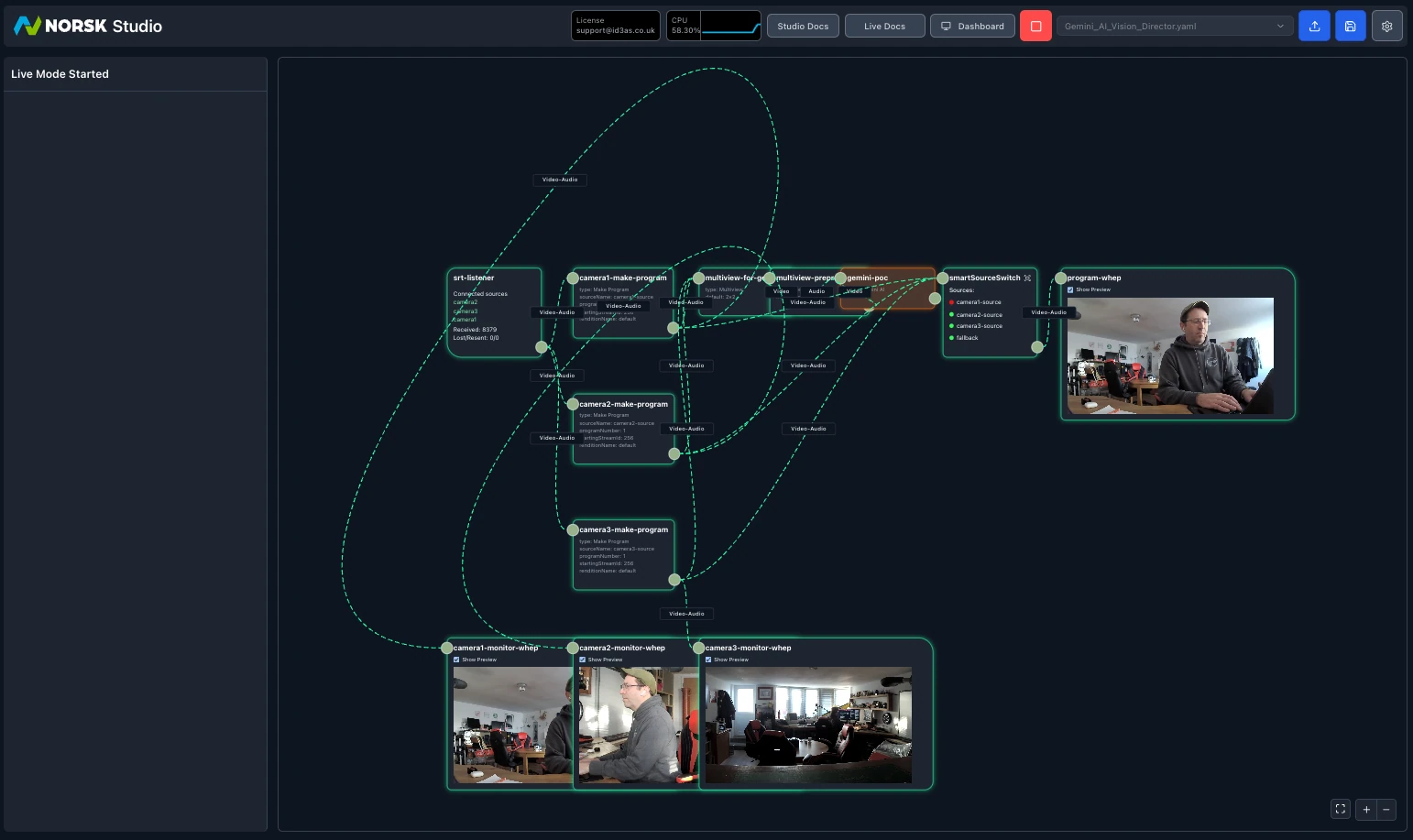Toggle Show Preview on camera1-monitor-whep
The image size is (1413, 840).
pyautogui.click(x=456, y=660)
